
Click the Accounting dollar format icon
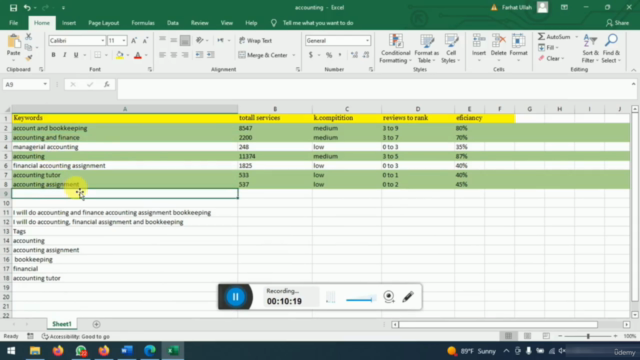pos(311,55)
